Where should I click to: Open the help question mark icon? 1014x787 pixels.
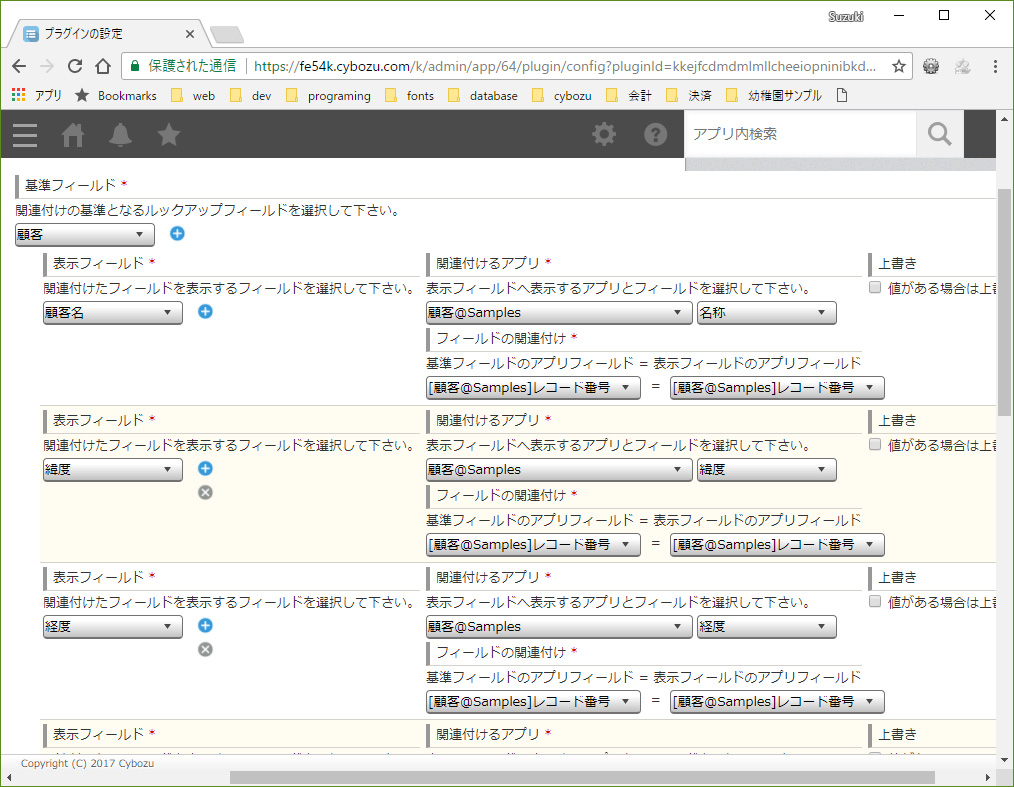pyautogui.click(x=655, y=135)
